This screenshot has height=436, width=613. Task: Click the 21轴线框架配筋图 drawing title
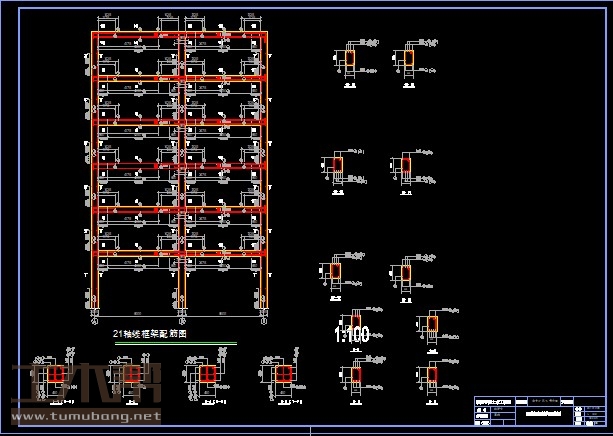[151, 333]
